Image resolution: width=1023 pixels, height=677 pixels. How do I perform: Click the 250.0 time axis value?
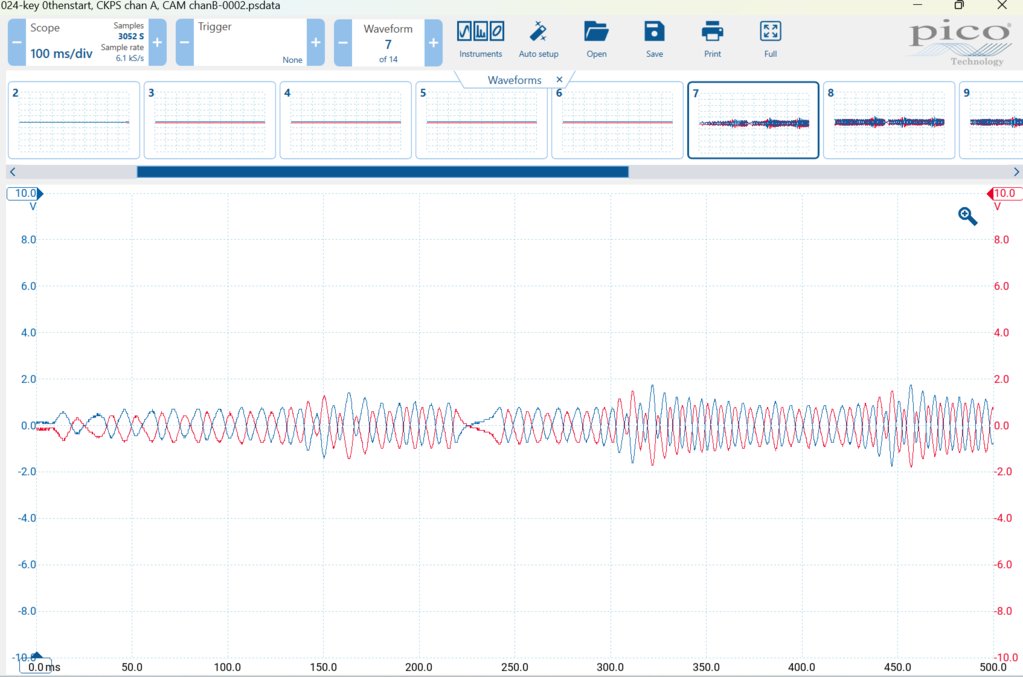(514, 667)
